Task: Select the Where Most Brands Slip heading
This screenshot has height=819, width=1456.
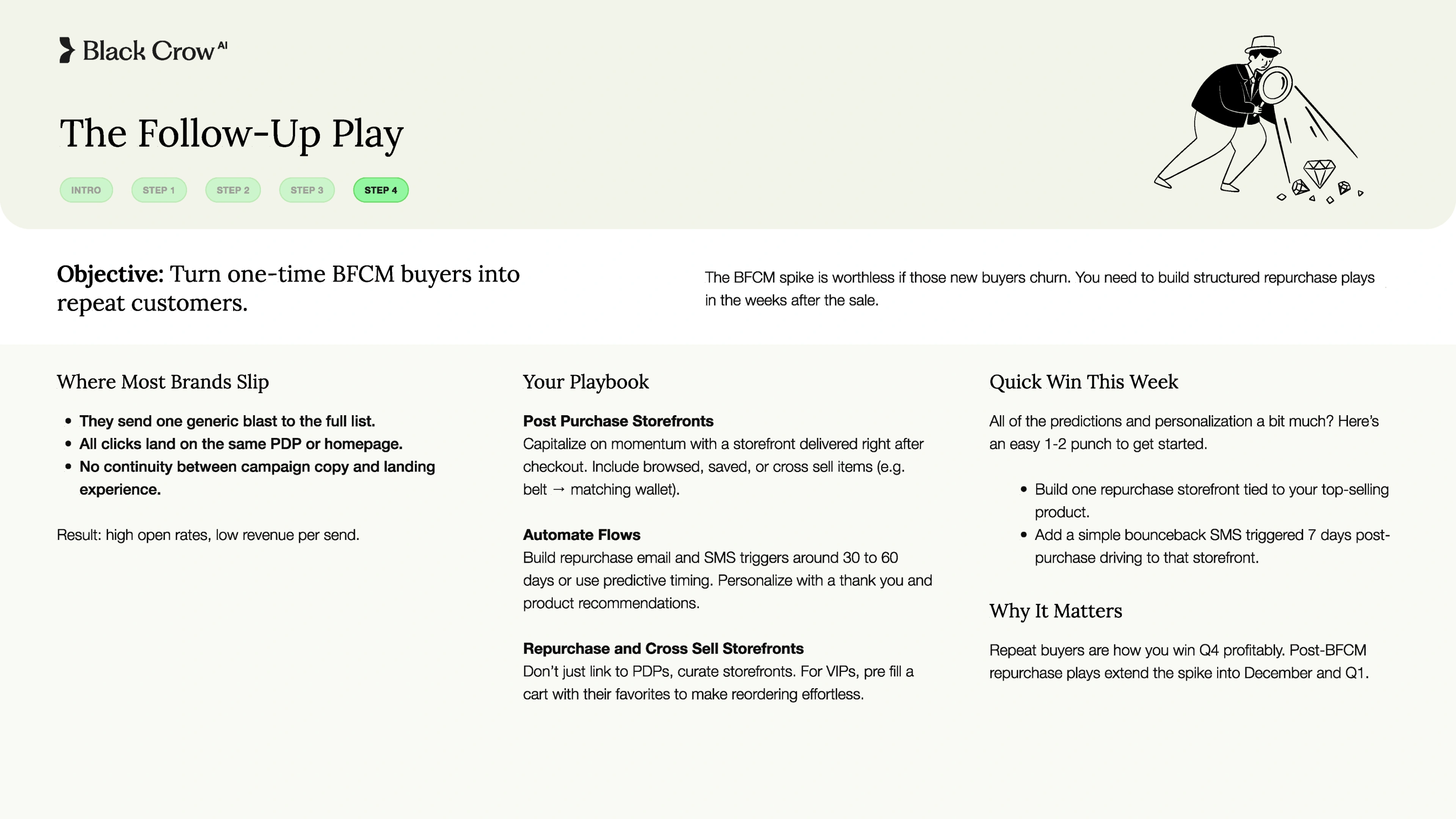Action: [163, 382]
